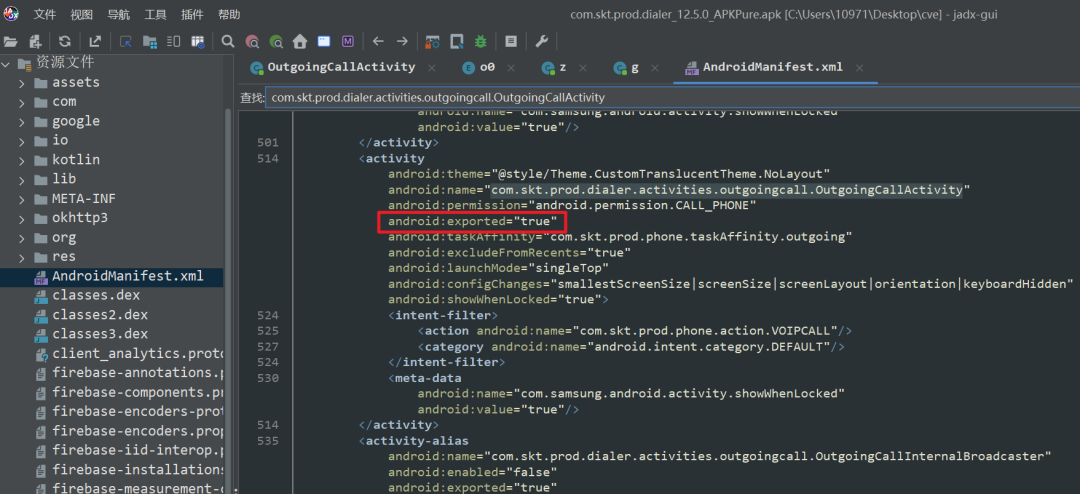
Task: Open the 视图 menu
Action: point(81,14)
